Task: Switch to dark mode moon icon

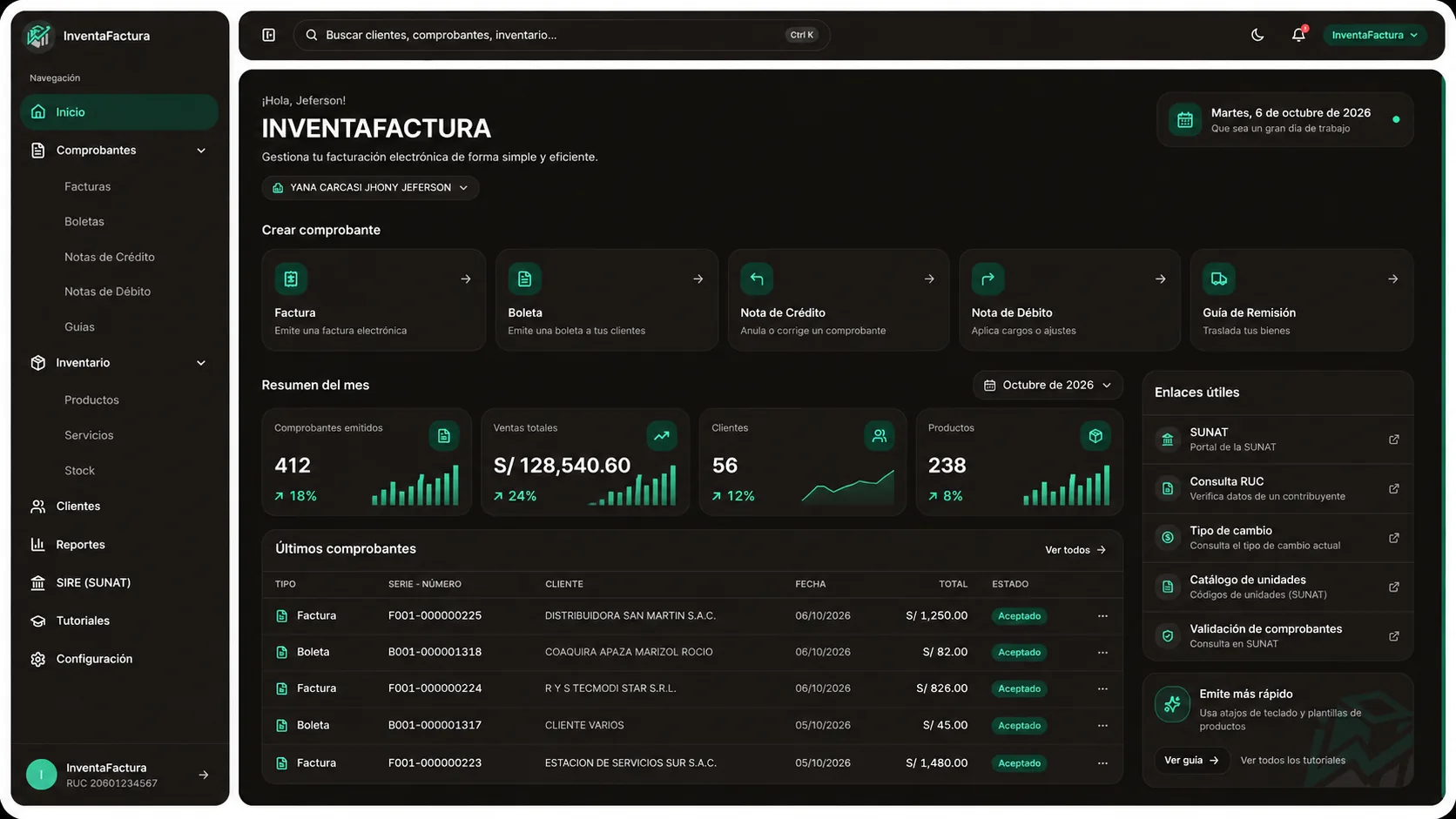Action: (x=1257, y=35)
